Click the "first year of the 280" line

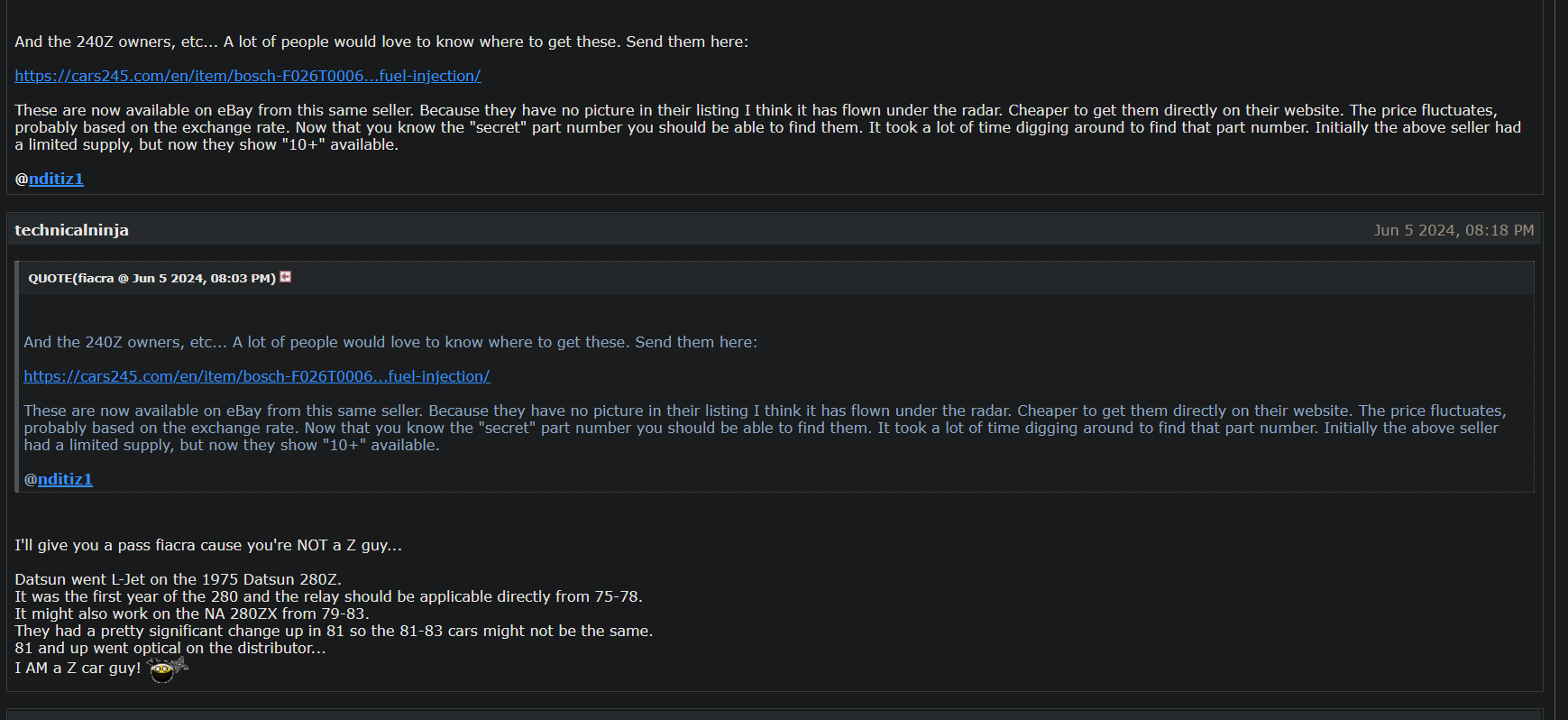[328, 596]
